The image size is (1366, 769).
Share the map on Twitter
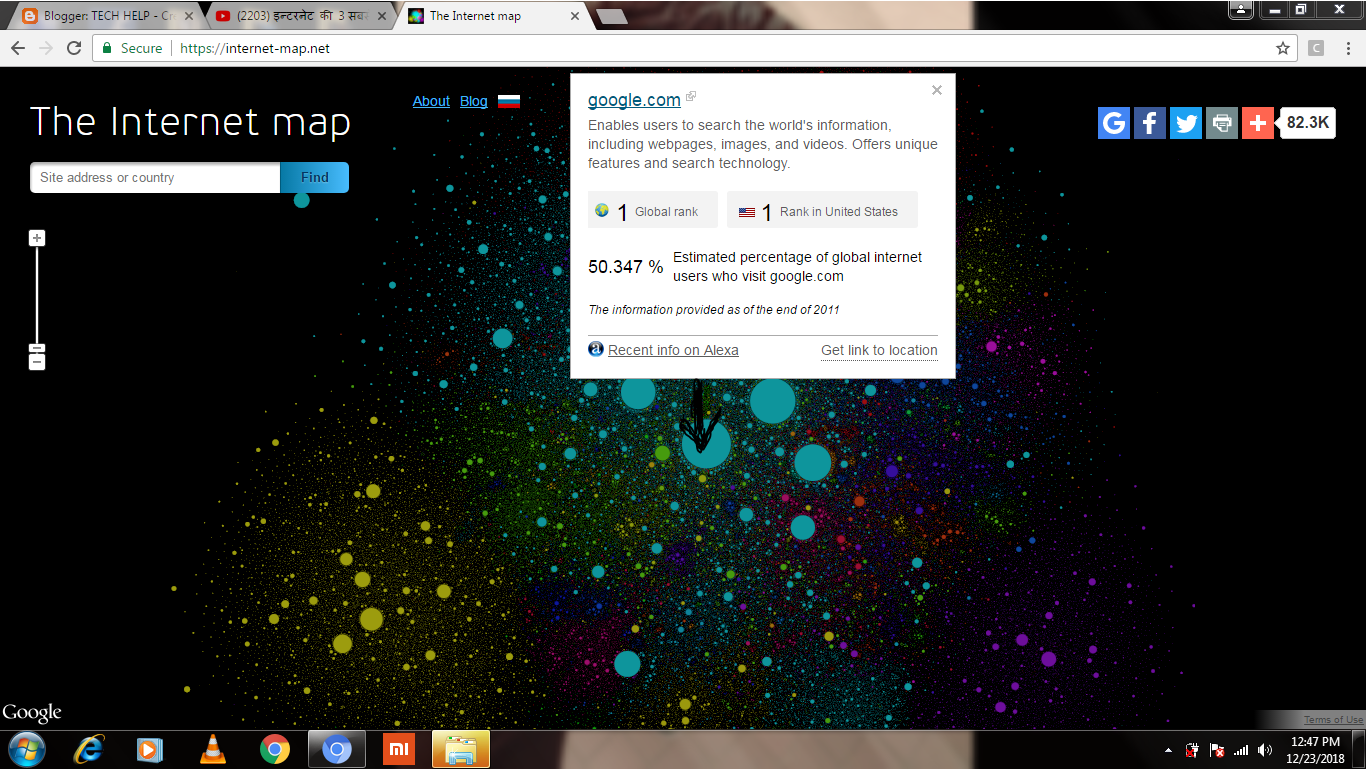(1186, 123)
